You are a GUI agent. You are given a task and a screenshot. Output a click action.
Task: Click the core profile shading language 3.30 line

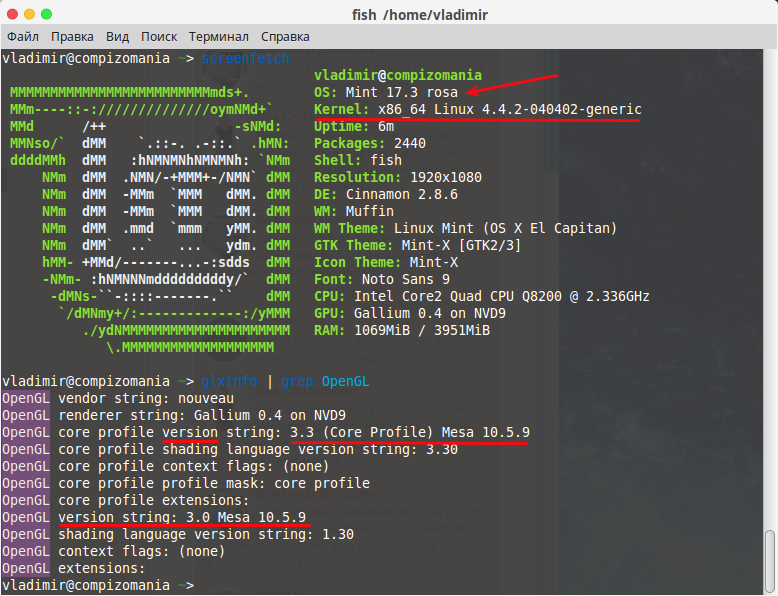(x=230, y=449)
